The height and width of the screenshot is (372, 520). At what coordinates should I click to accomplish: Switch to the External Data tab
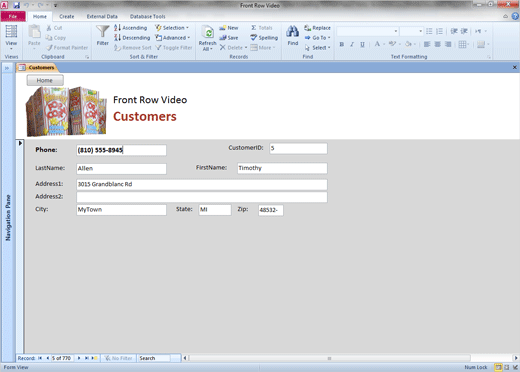click(x=102, y=16)
